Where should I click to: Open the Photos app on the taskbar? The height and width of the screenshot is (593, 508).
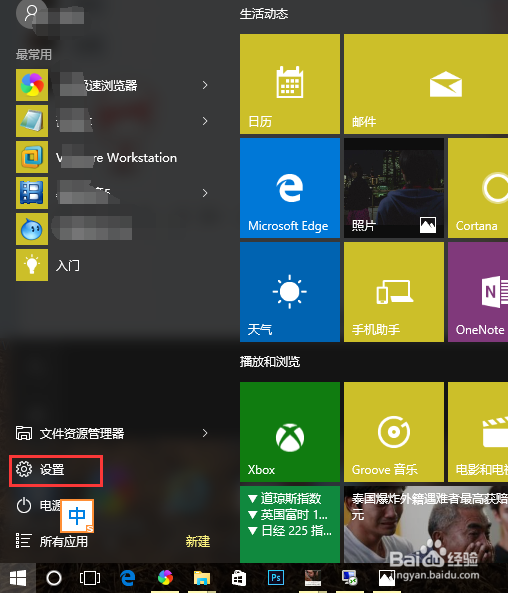coord(386,578)
